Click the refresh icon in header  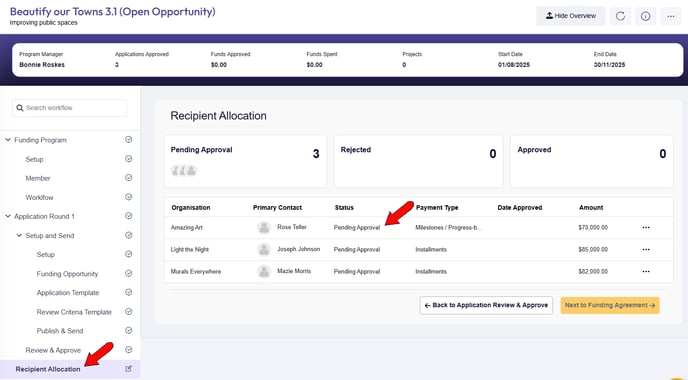[x=620, y=16]
